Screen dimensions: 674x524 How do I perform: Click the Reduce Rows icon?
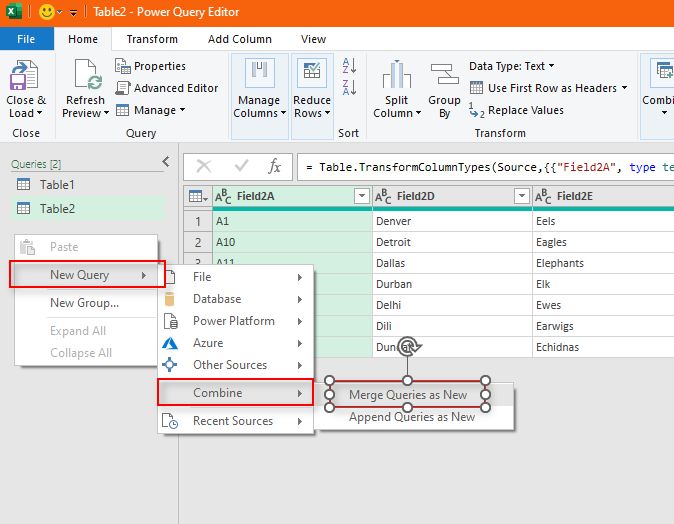pyautogui.click(x=312, y=73)
